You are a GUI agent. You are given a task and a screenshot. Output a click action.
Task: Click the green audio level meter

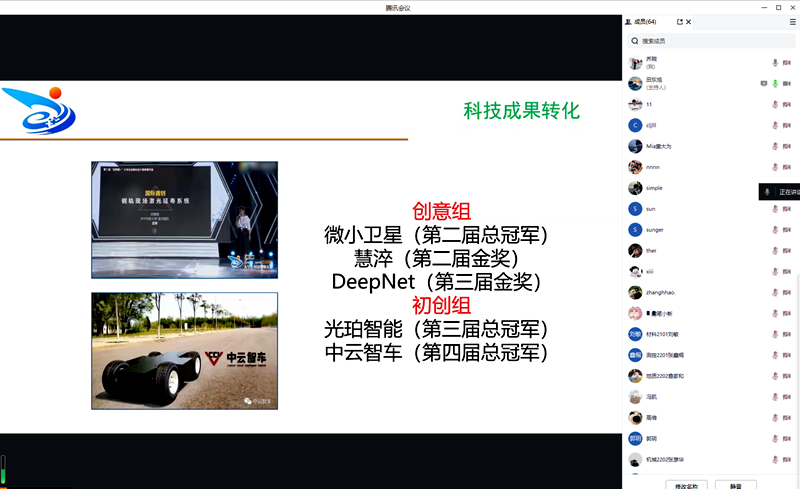3,468
